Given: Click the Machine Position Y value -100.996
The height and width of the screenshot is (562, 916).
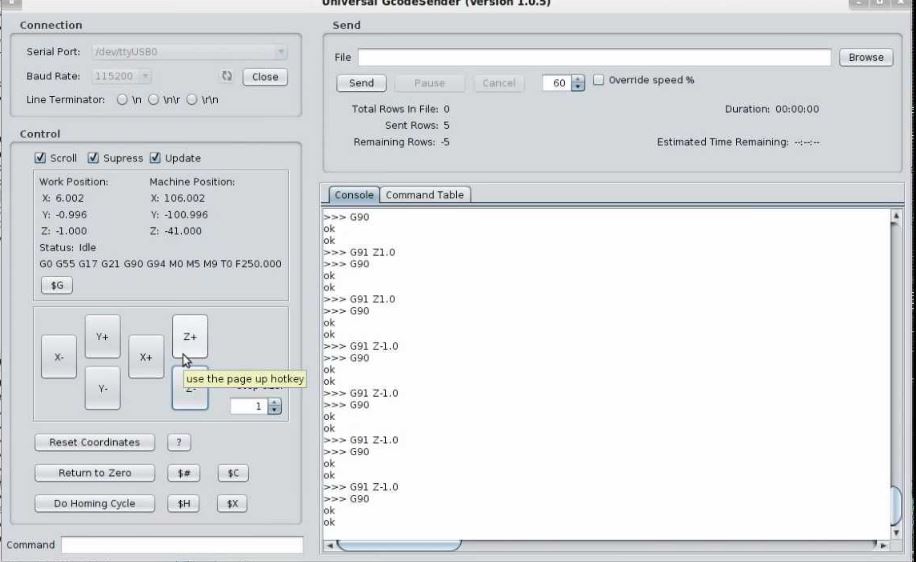Looking at the screenshot, I should [x=186, y=214].
